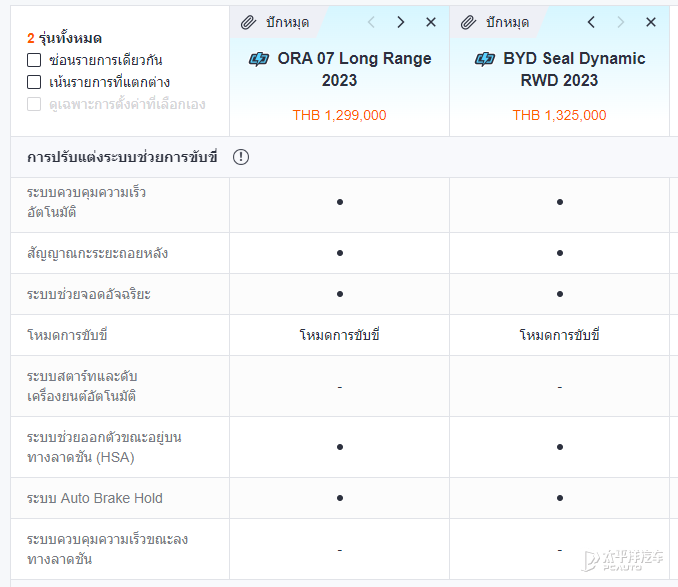678x587 pixels.
Task: Click price THB 1,299,000
Action: pyautogui.click(x=339, y=115)
